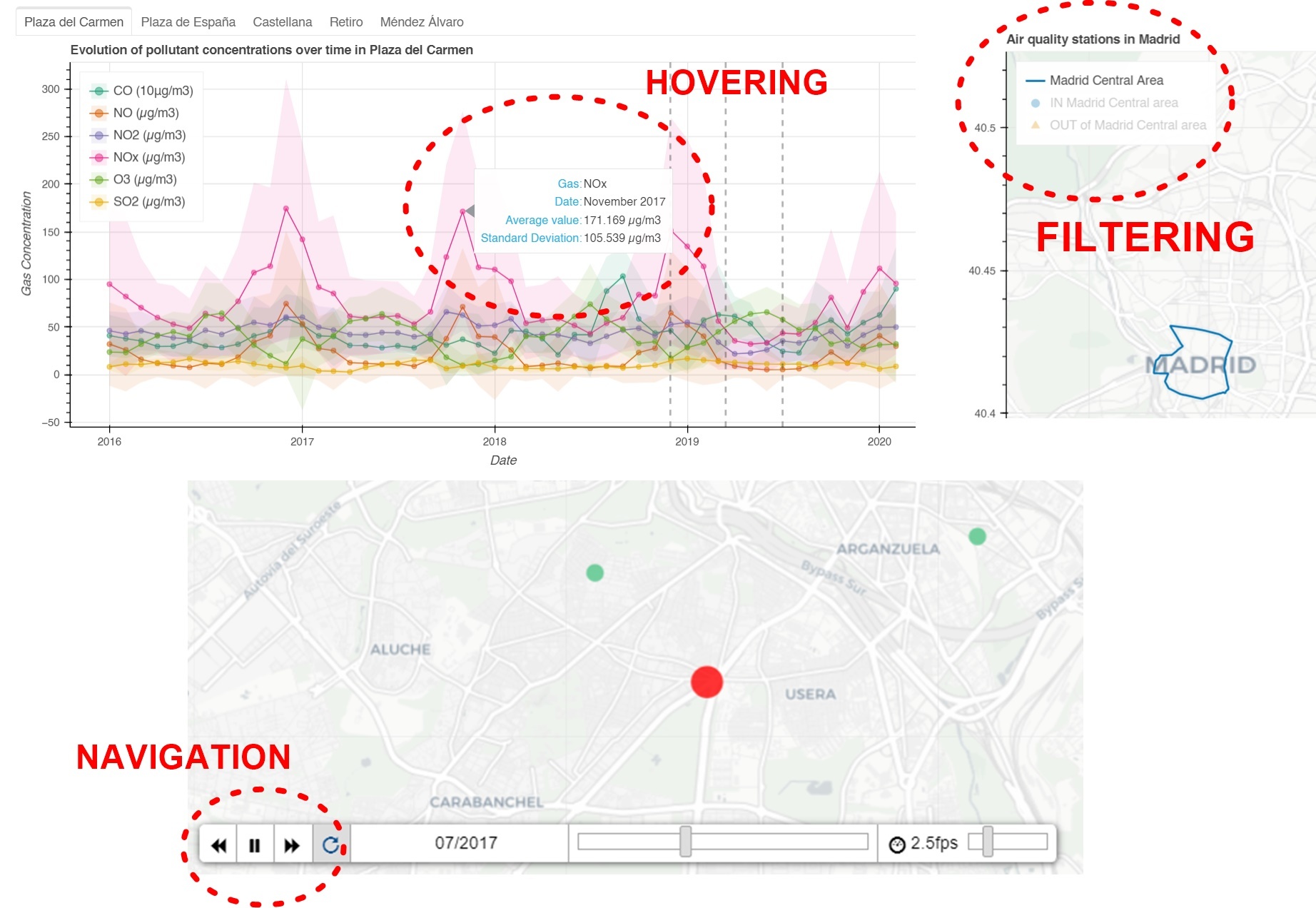
Task: Show the IN Madrid Central area stations
Action: [1104, 103]
